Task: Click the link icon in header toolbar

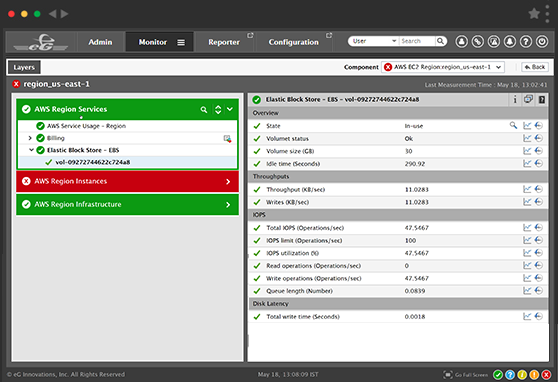Action: click(478, 42)
